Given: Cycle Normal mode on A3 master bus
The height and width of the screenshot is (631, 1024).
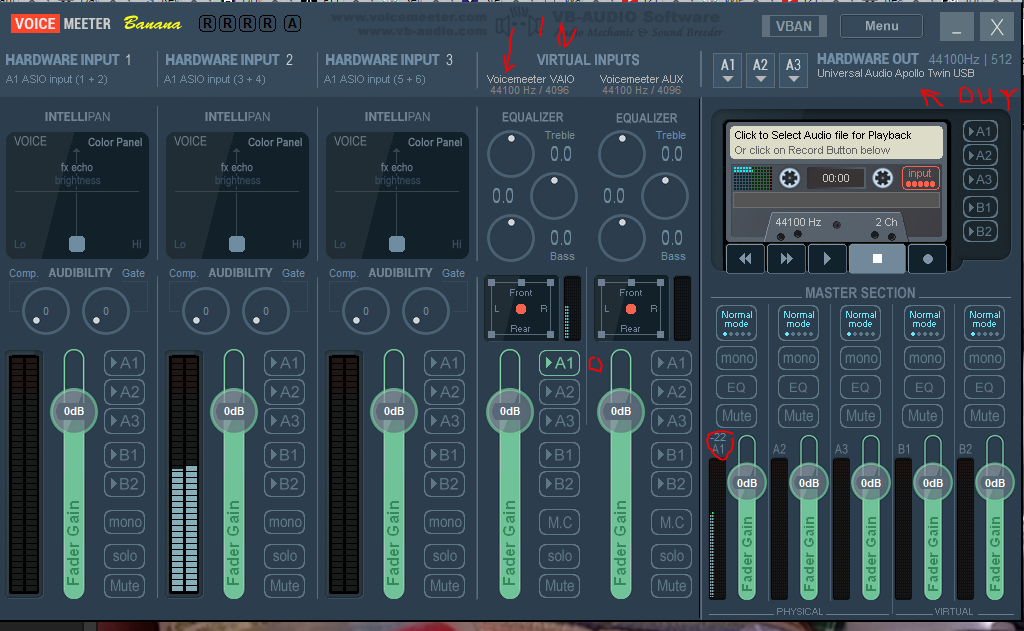Looking at the screenshot, I should (x=861, y=323).
